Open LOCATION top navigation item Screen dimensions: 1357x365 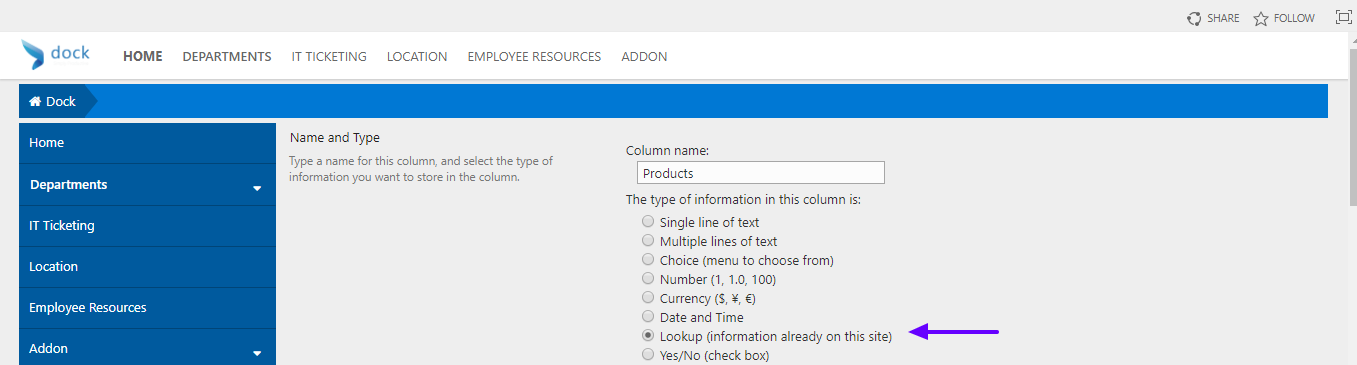pos(417,56)
